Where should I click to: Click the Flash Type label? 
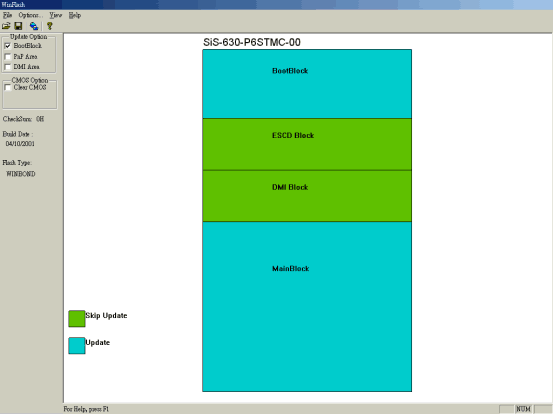pyautogui.click(x=17, y=162)
